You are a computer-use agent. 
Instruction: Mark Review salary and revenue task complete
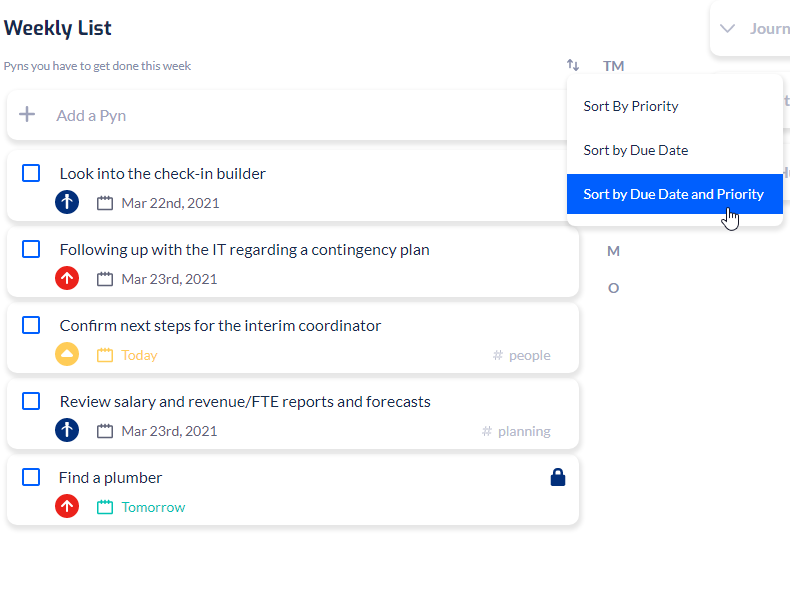31,401
